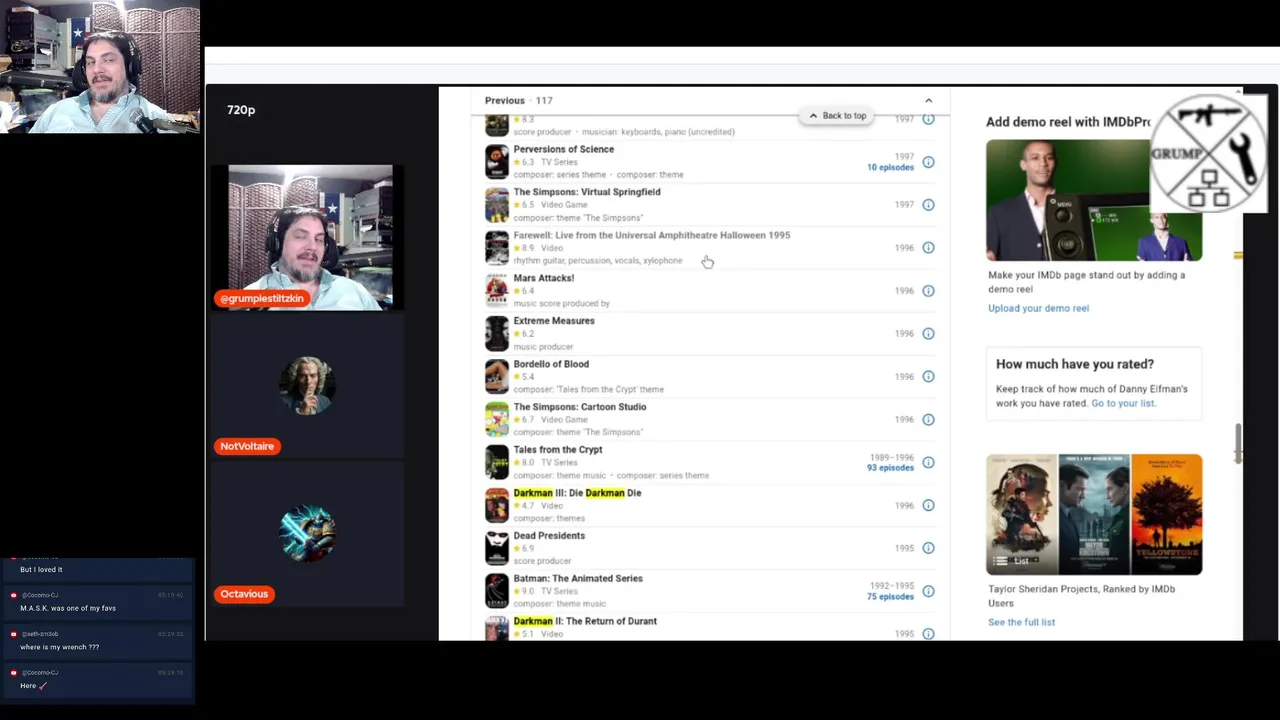Open info icon for Extreme Measures

928,334
